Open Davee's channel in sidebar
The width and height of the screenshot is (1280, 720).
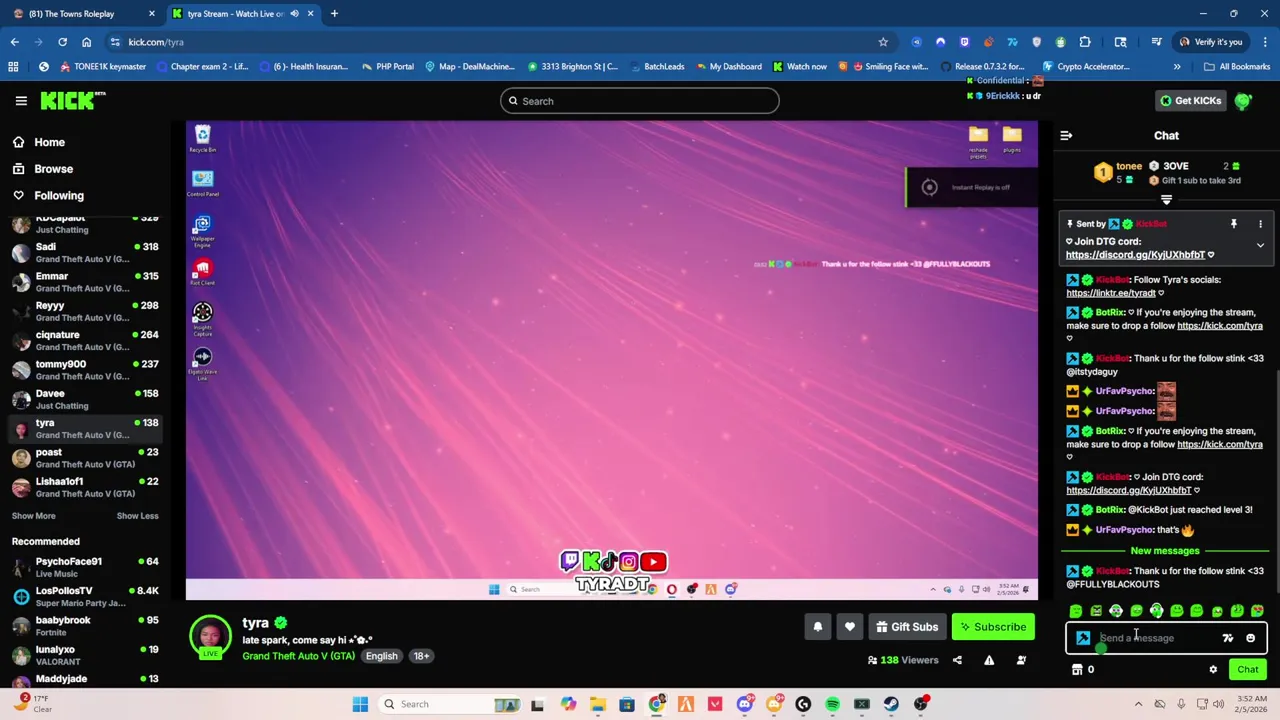86,399
